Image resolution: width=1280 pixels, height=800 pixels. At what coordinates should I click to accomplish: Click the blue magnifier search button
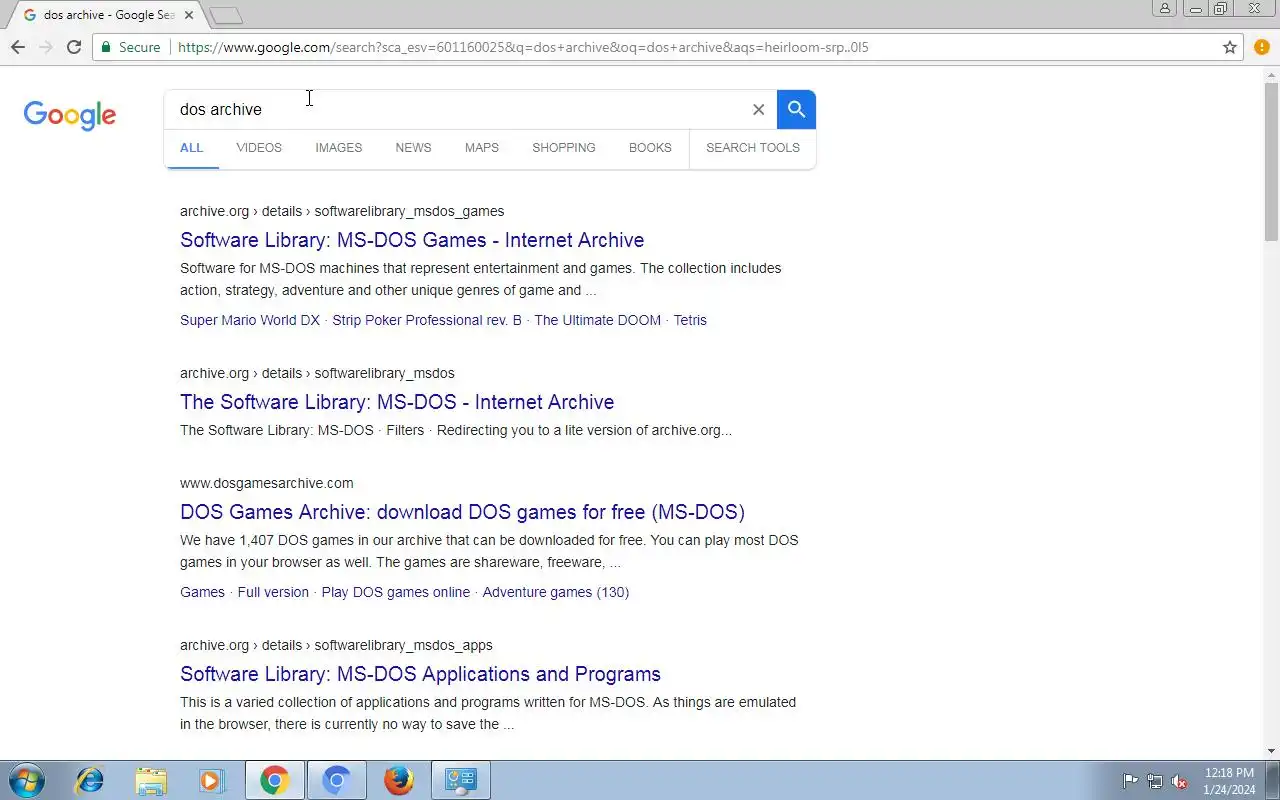click(x=796, y=109)
